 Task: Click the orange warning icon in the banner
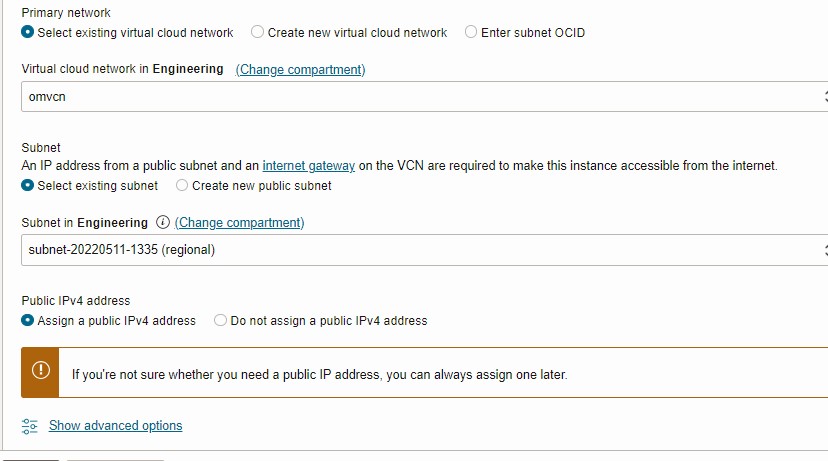[40, 371]
